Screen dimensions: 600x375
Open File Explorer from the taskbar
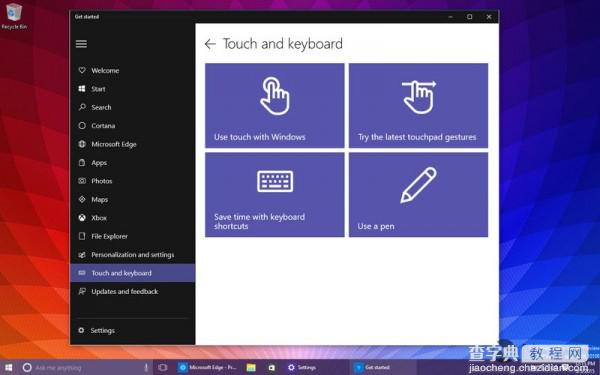coord(251,368)
